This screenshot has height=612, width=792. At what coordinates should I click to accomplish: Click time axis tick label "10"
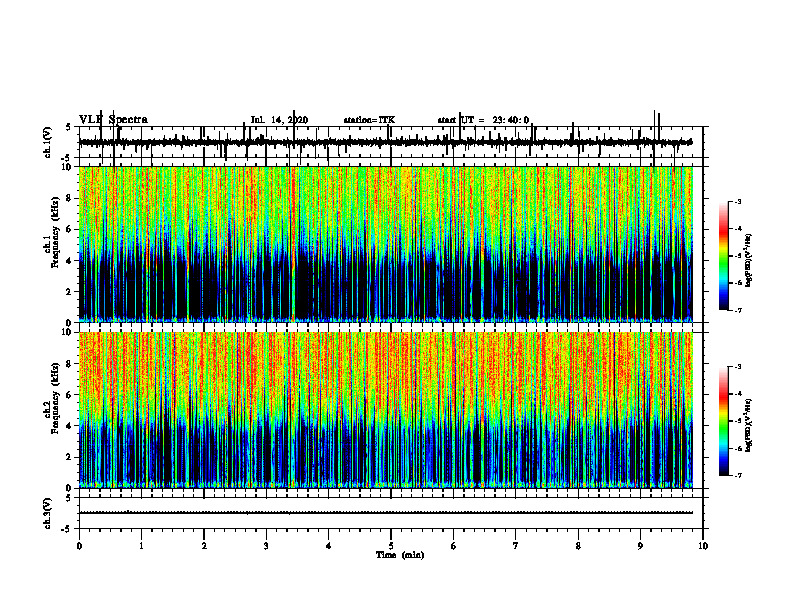(703, 546)
